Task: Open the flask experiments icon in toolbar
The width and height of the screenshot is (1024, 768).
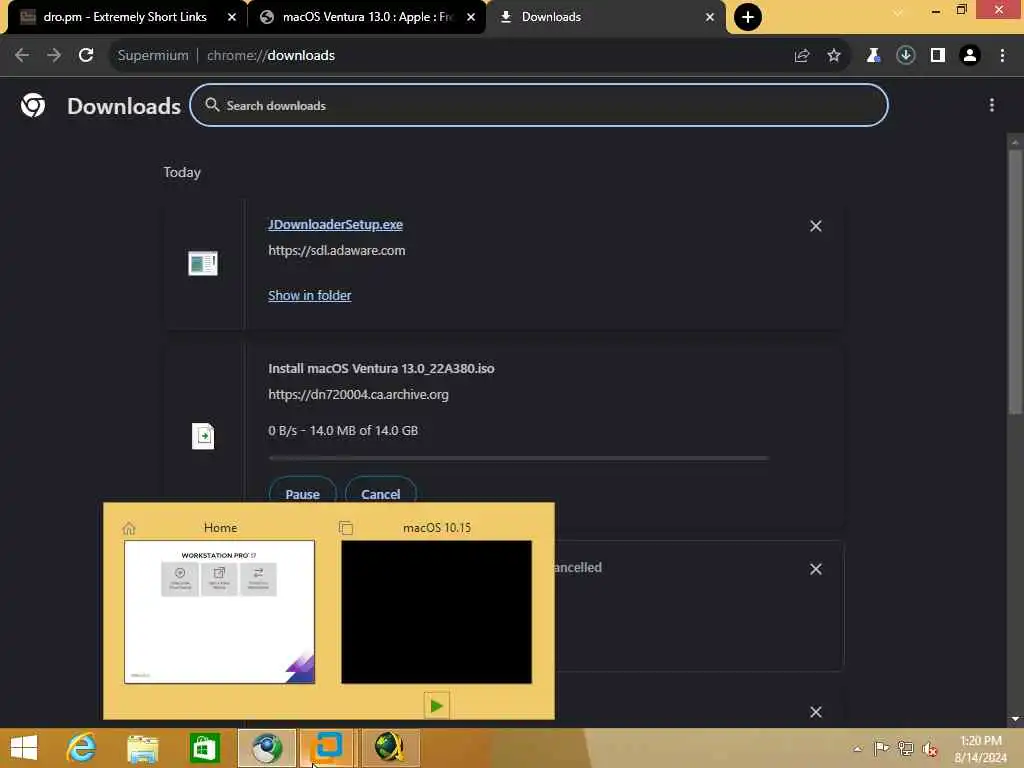Action: click(x=873, y=56)
